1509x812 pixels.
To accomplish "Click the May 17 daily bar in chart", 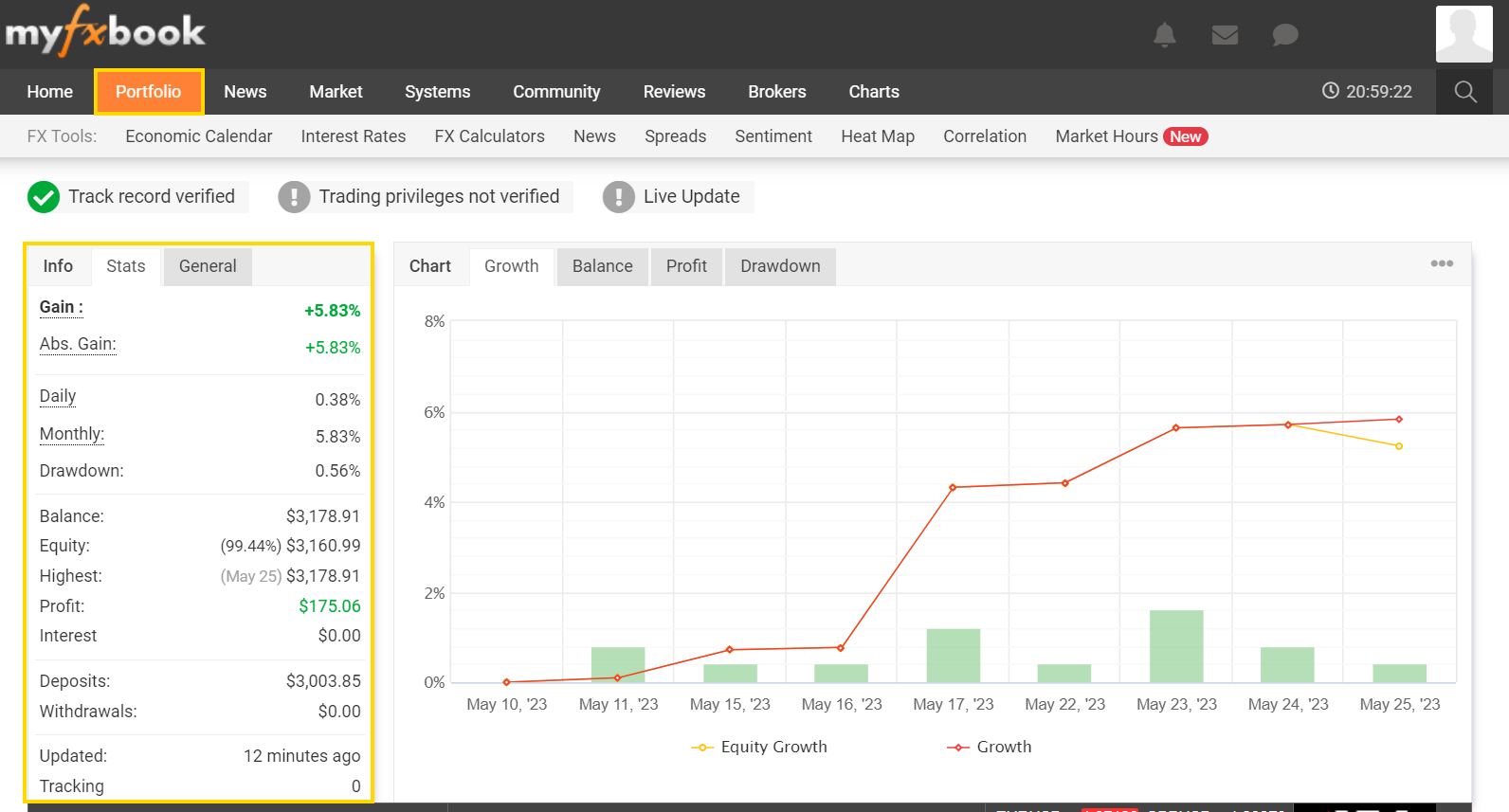I will [x=954, y=656].
